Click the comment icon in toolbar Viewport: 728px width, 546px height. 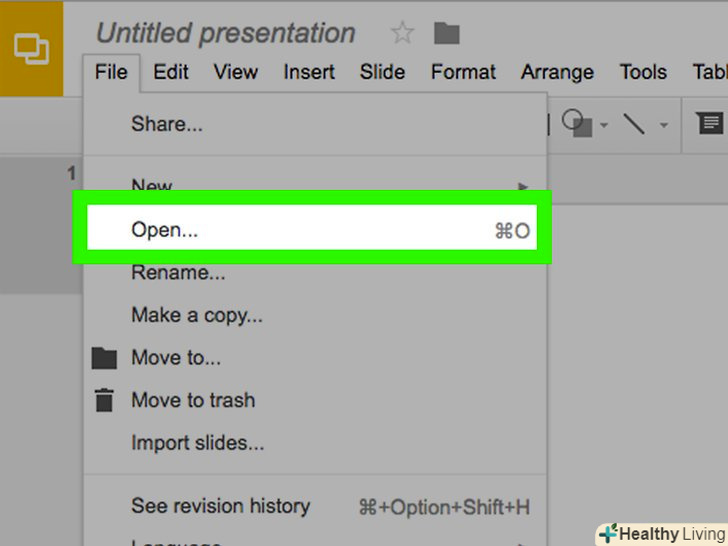click(710, 123)
